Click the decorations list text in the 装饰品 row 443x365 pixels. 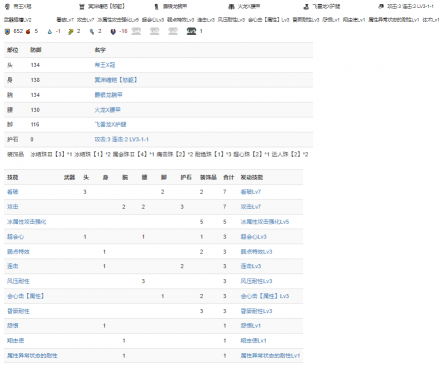pos(169,154)
